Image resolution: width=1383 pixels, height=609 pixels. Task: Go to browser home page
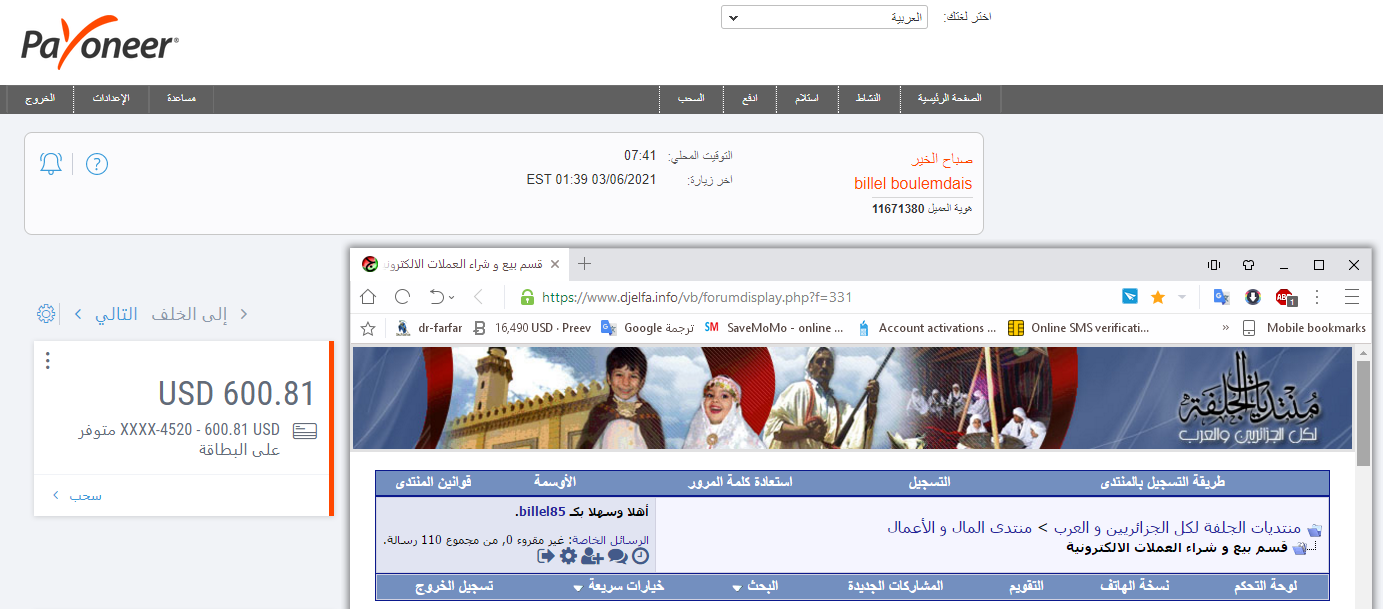tap(368, 297)
